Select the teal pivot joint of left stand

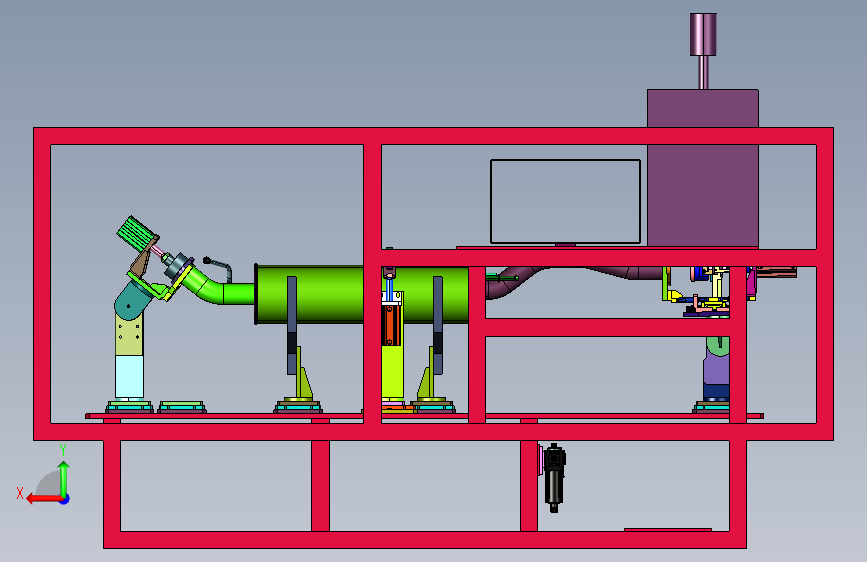tap(132, 301)
